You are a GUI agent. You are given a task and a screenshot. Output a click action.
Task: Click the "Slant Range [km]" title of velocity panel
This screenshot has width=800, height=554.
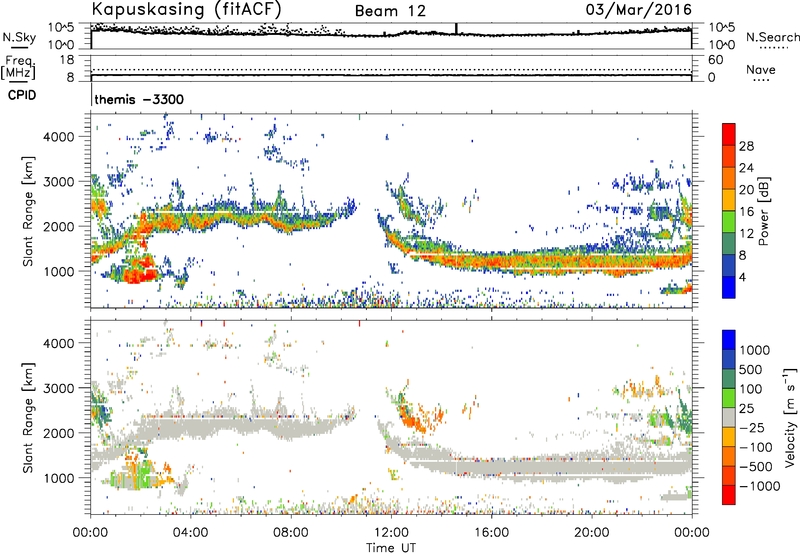[x=28, y=417]
